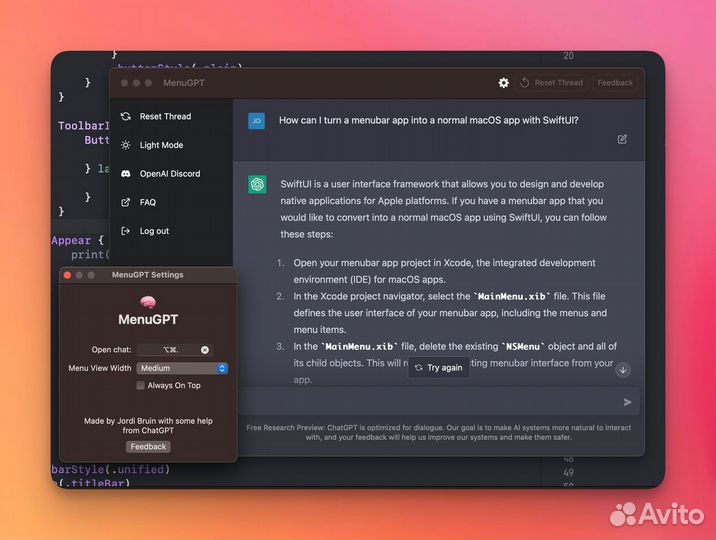Click the ChatGPT logo avatar
Screen dimensions: 716x540
[x=257, y=184]
